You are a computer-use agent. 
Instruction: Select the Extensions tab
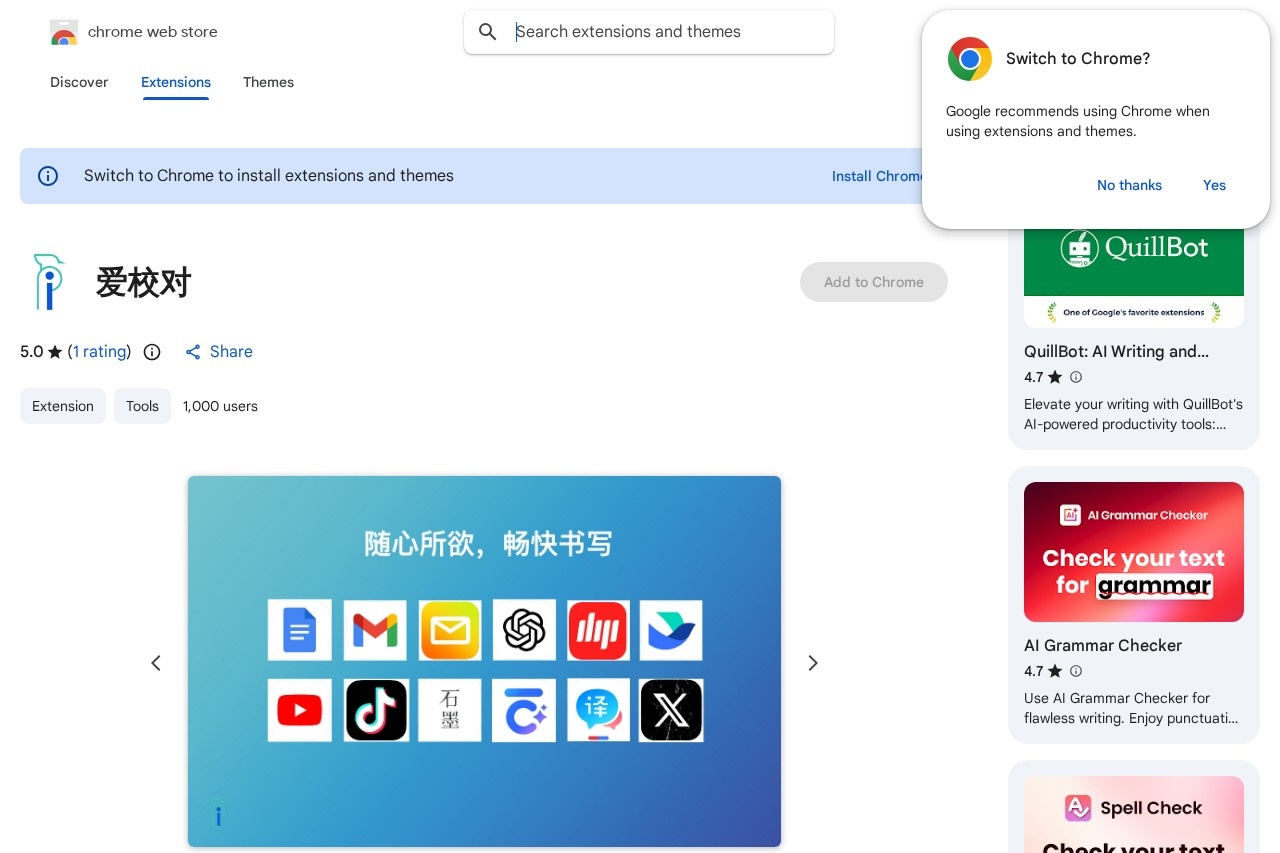[176, 82]
